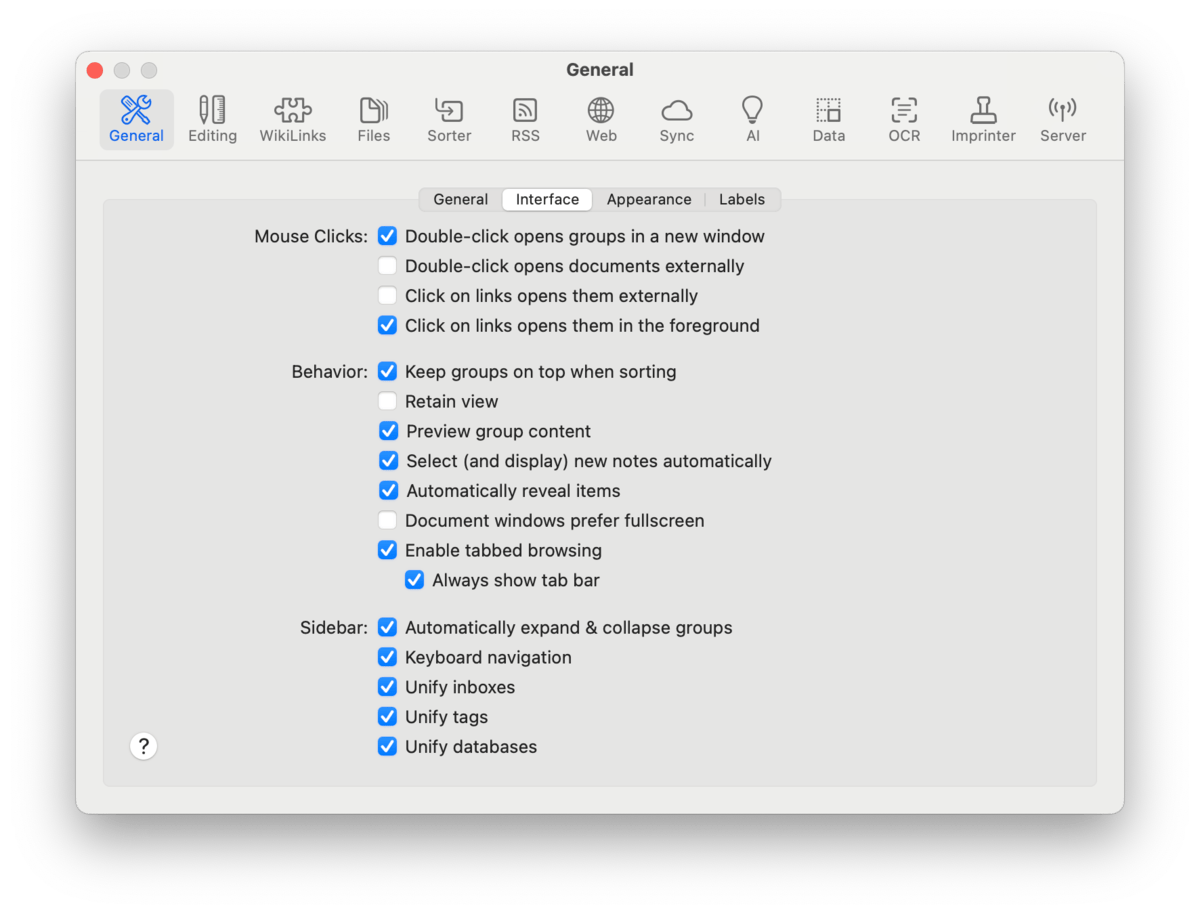Switch to Sync cloud settings
This screenshot has width=1200, height=914.
tap(676, 119)
